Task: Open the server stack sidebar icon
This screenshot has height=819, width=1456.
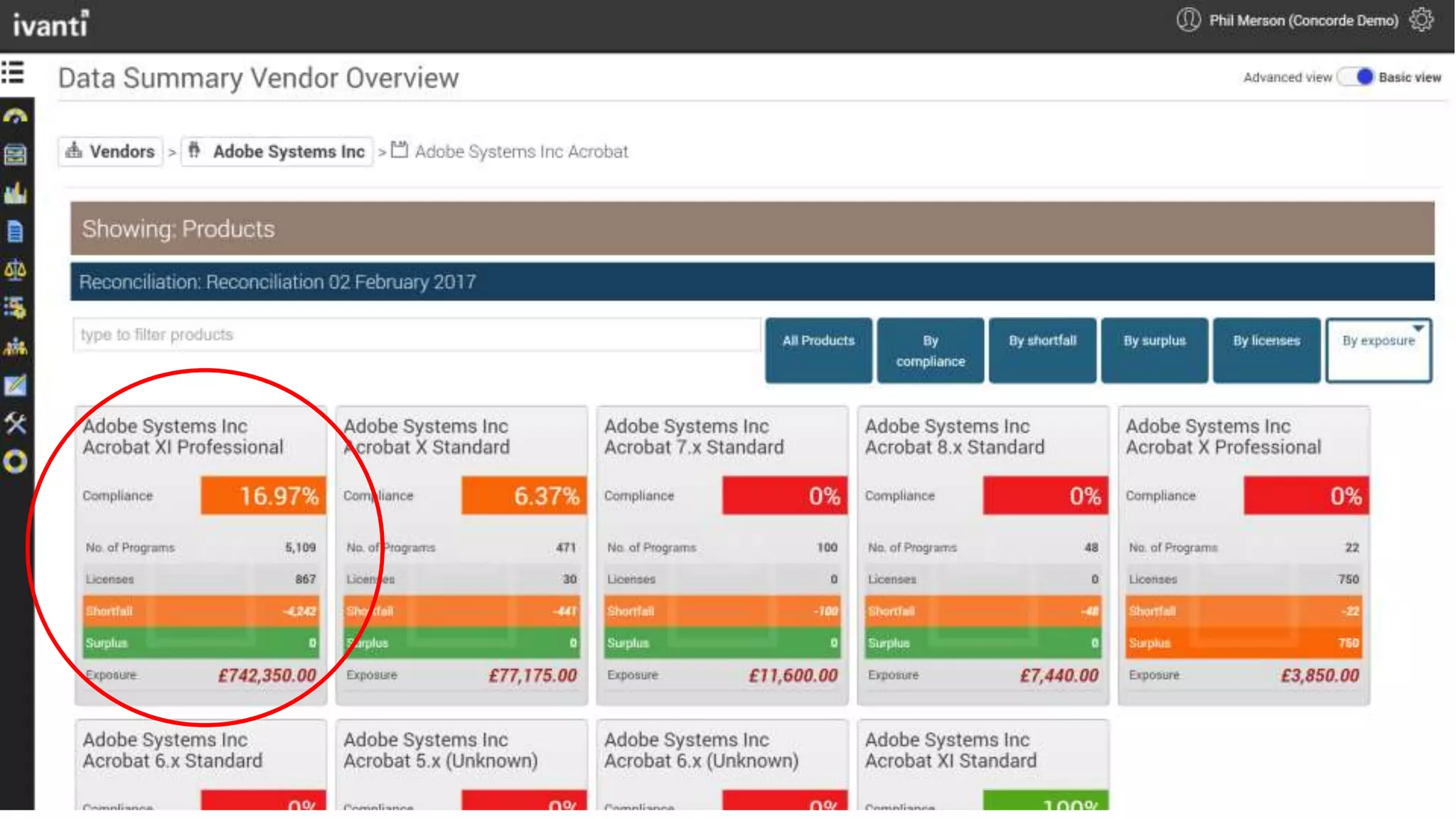Action: [x=15, y=154]
